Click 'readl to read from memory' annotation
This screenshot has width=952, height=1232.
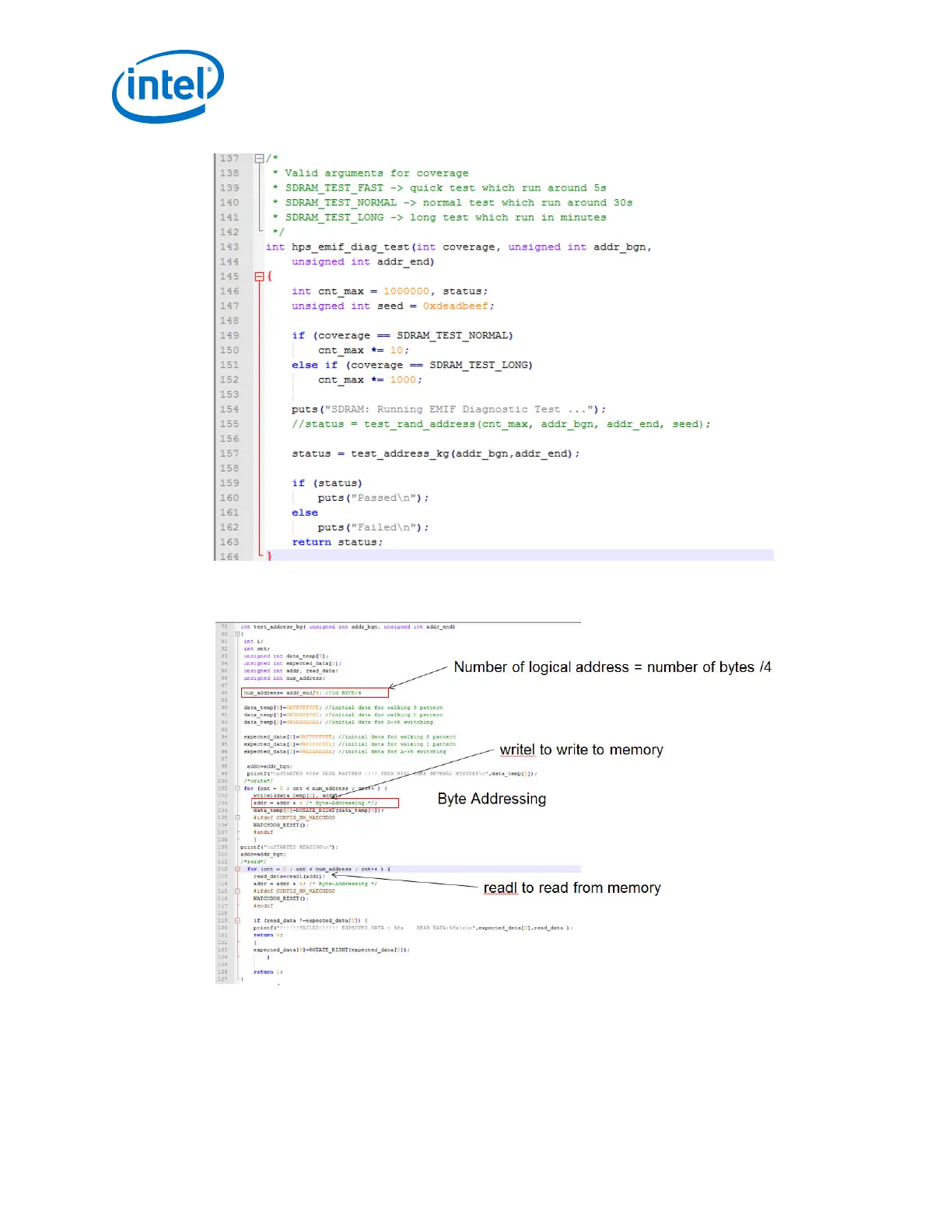point(572,888)
